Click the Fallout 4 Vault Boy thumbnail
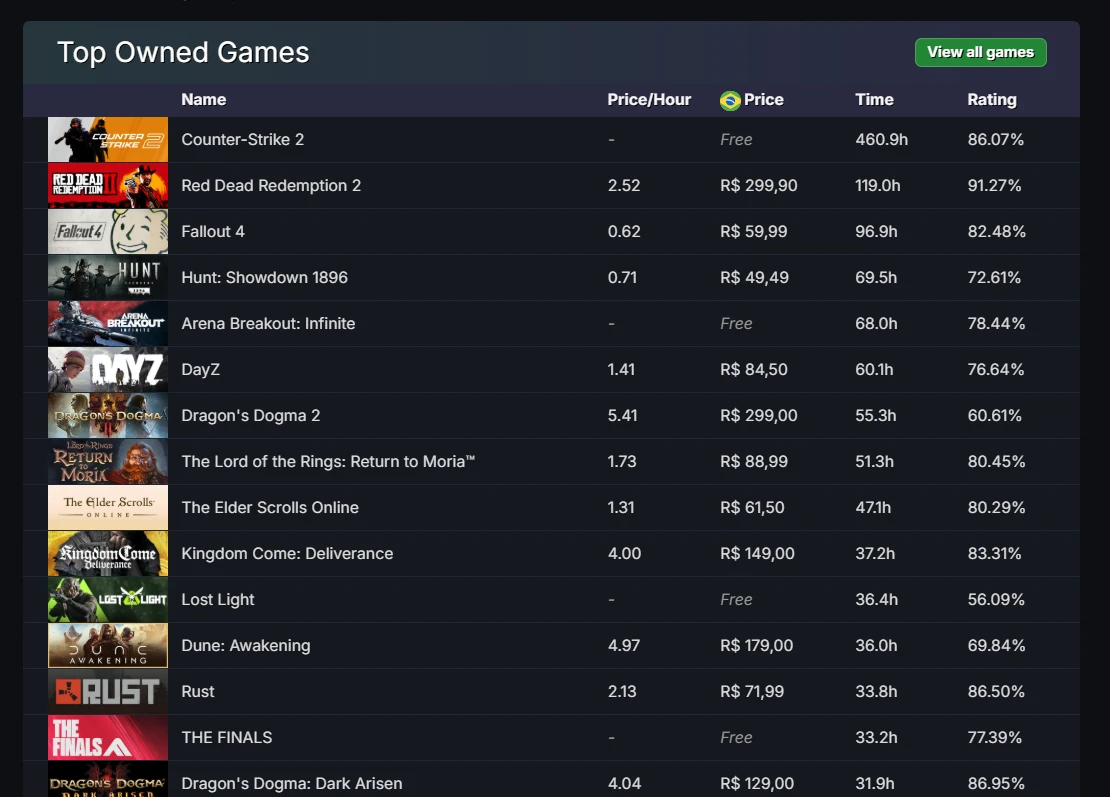Image resolution: width=1110 pixels, height=797 pixels. (108, 232)
